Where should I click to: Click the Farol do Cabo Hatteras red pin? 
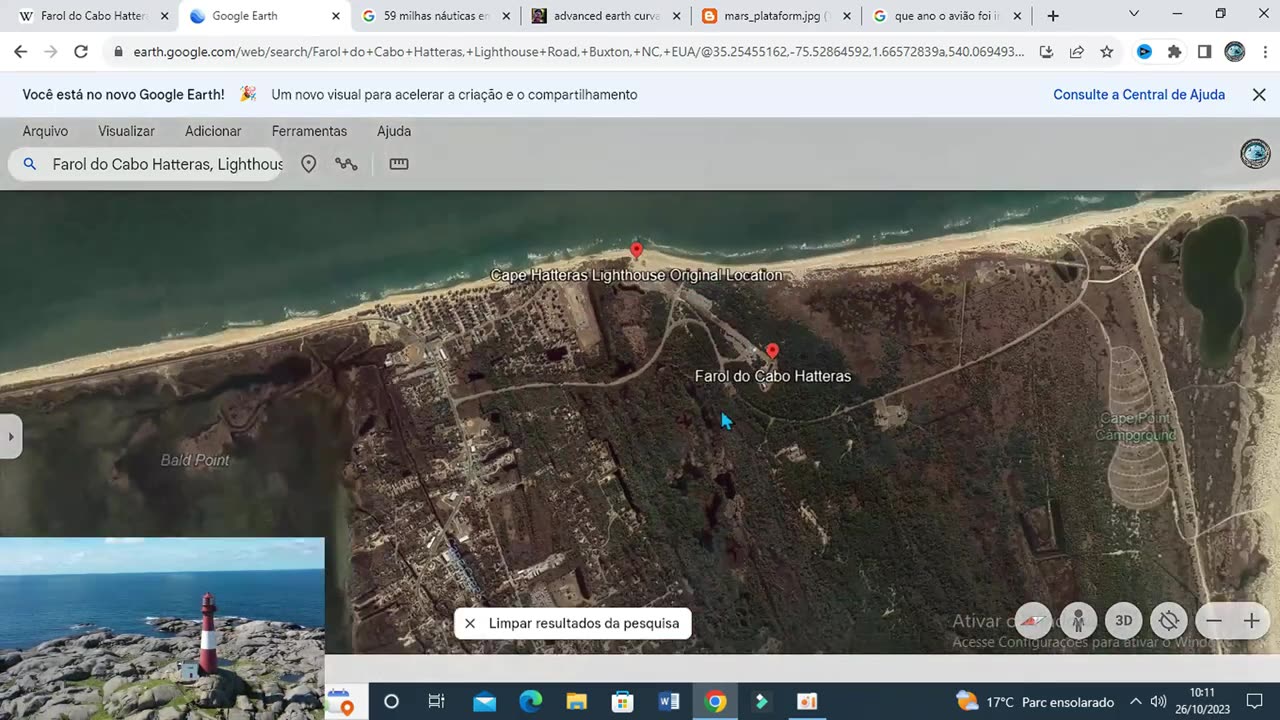tap(772, 351)
